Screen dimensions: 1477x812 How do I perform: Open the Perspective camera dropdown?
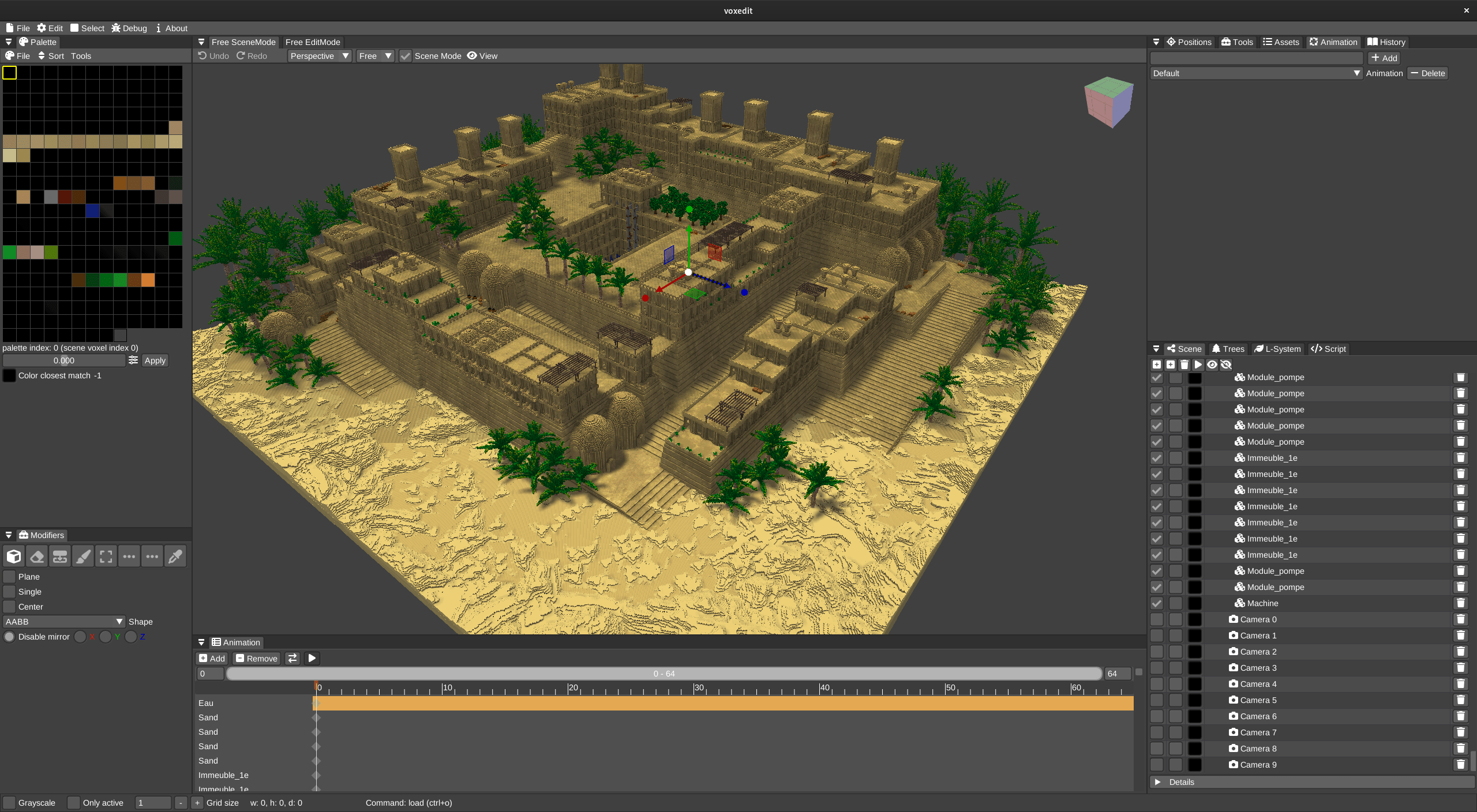coord(320,56)
